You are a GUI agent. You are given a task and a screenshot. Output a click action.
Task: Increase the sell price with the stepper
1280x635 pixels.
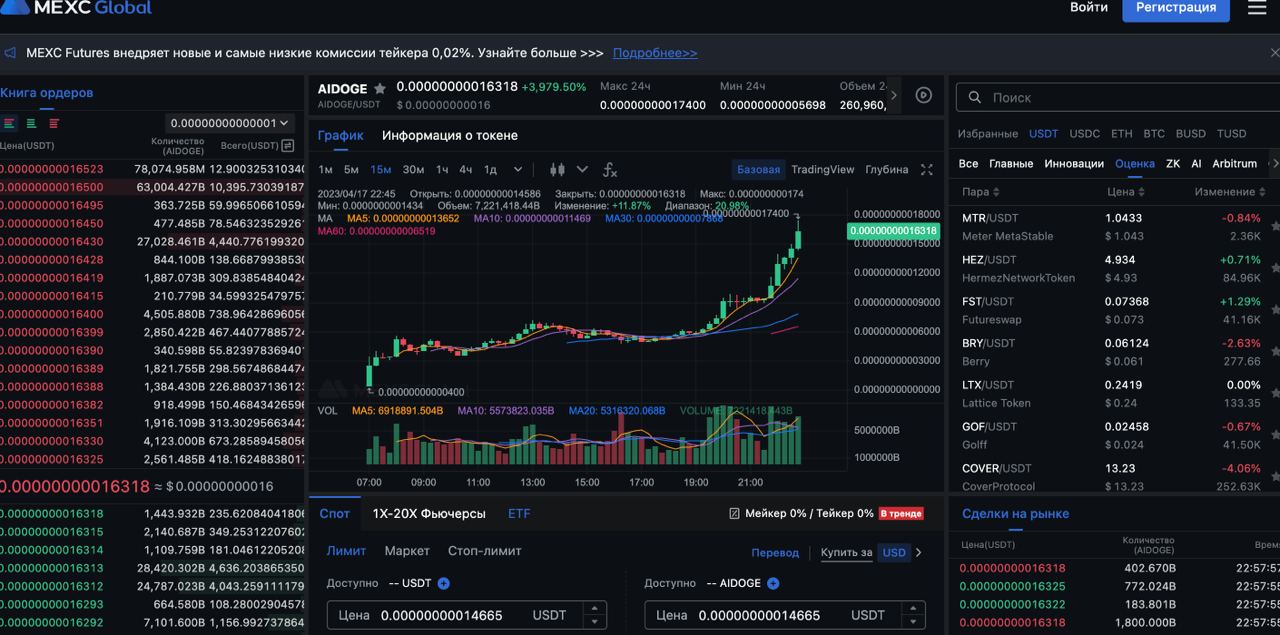pyautogui.click(x=914, y=608)
